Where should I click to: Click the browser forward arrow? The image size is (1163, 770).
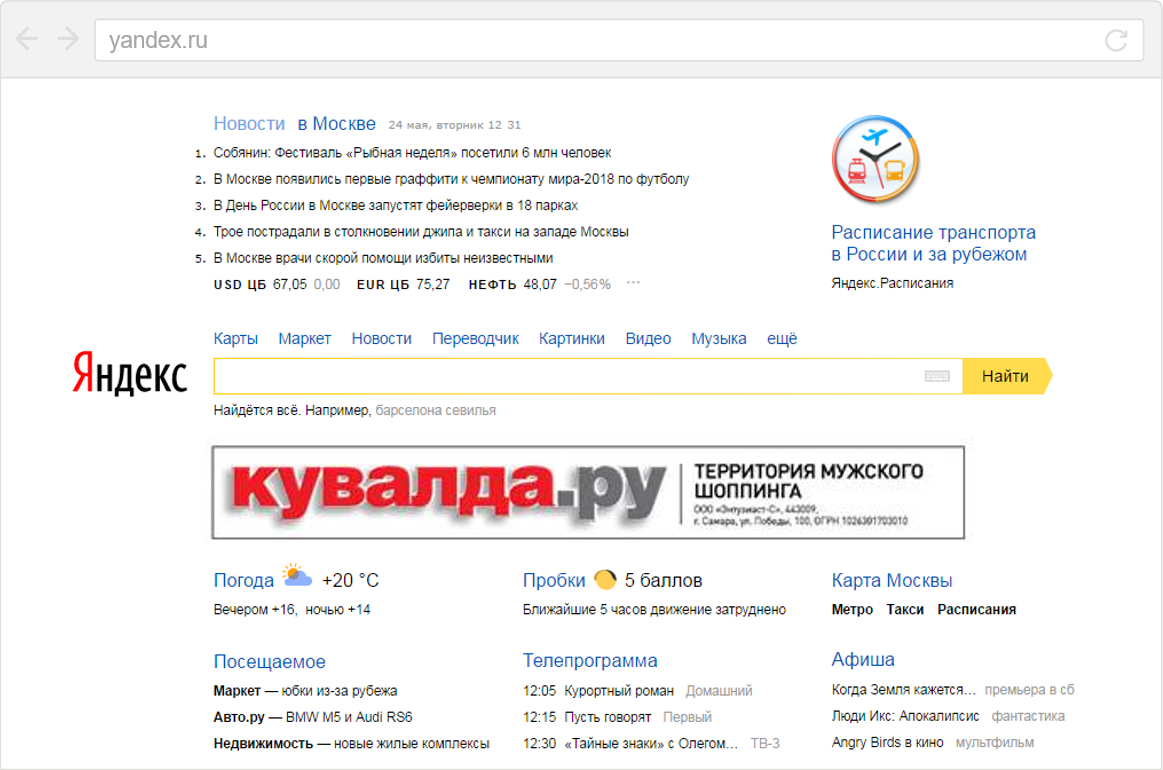coord(68,39)
